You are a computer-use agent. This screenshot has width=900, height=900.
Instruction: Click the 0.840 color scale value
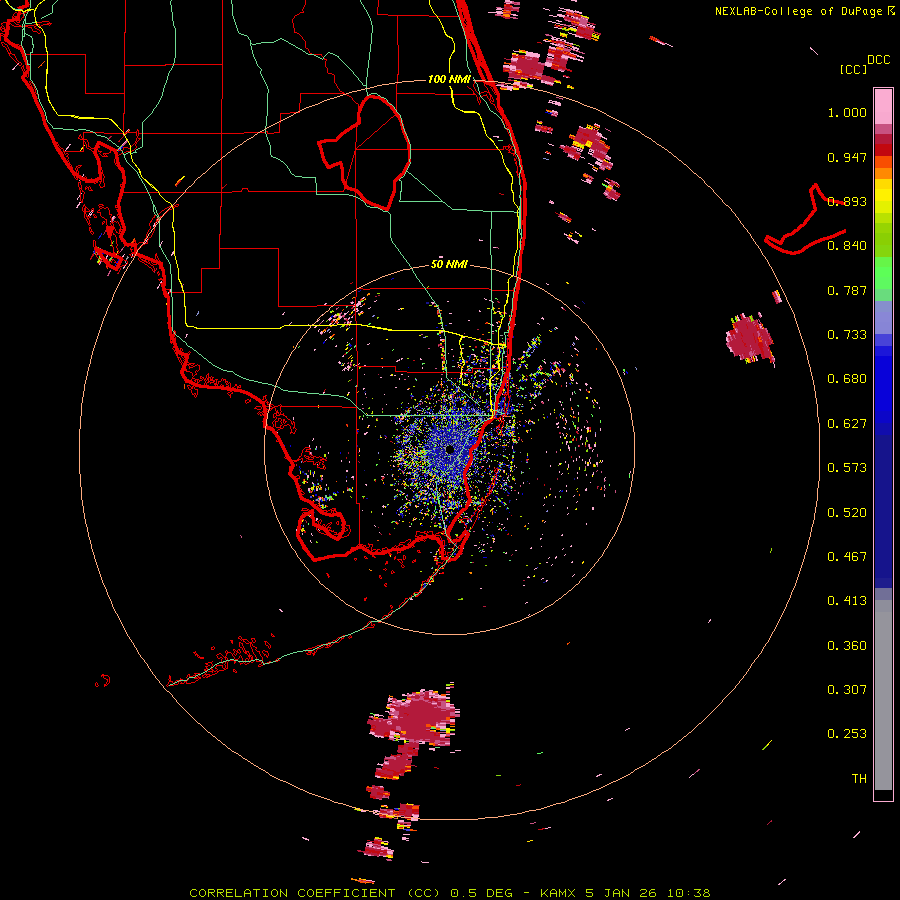click(847, 246)
